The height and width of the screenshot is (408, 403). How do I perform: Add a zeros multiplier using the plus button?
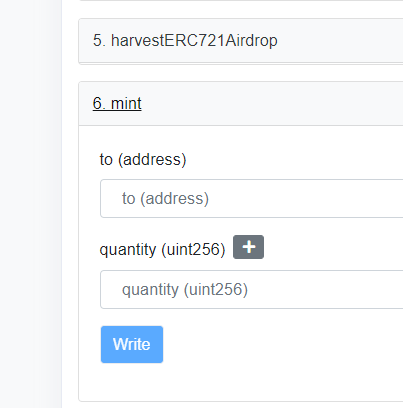(248, 247)
